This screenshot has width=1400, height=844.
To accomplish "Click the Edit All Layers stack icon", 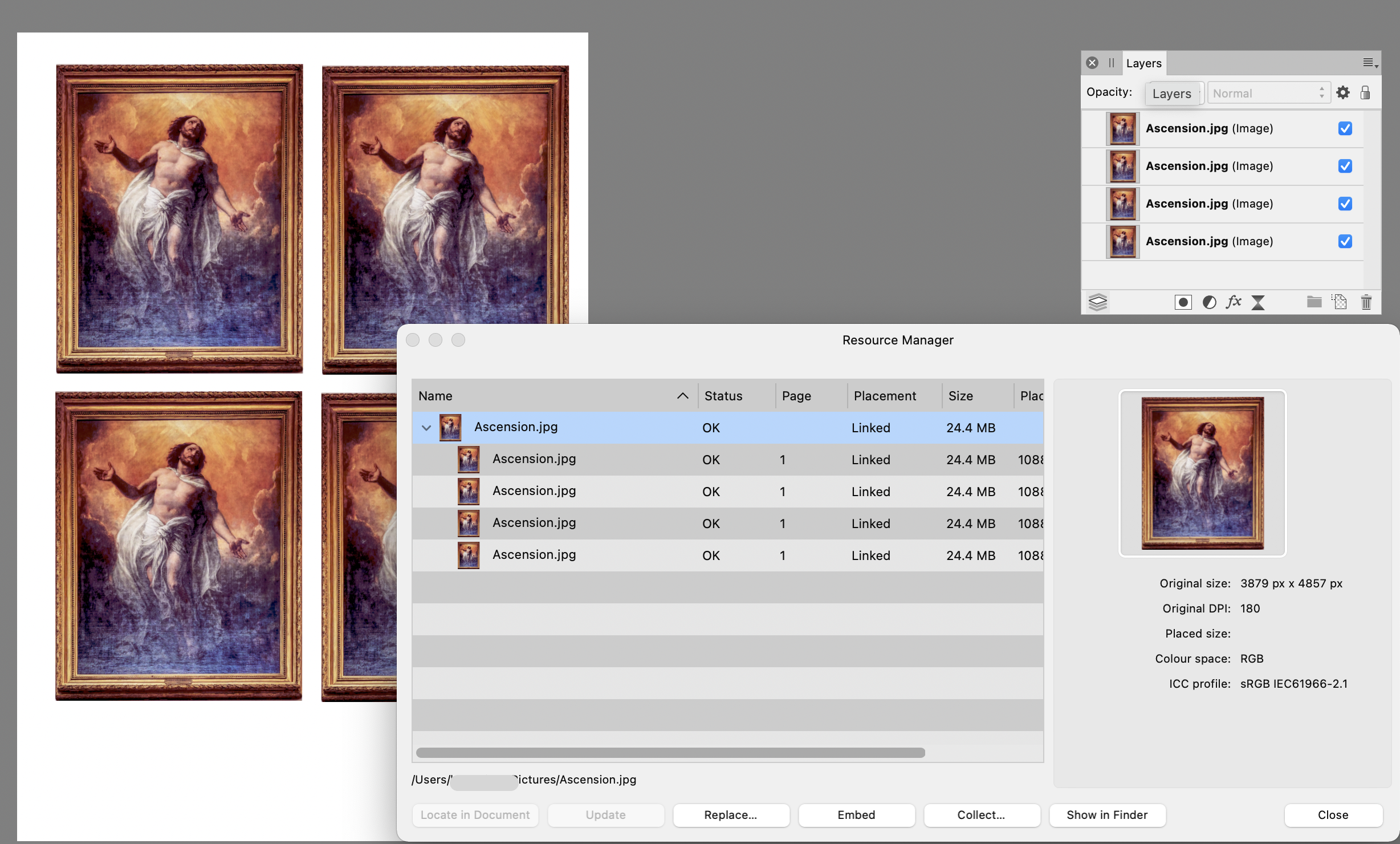I will [x=1097, y=302].
